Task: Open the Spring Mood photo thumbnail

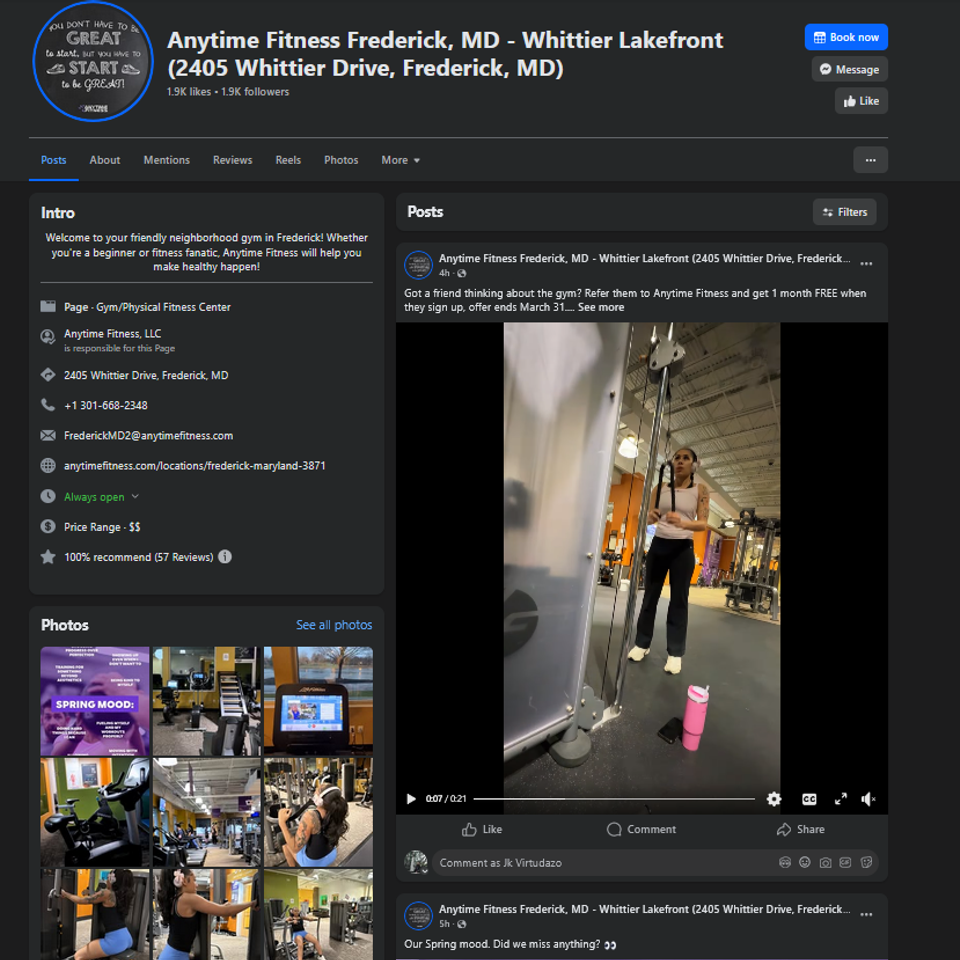Action: [x=95, y=700]
